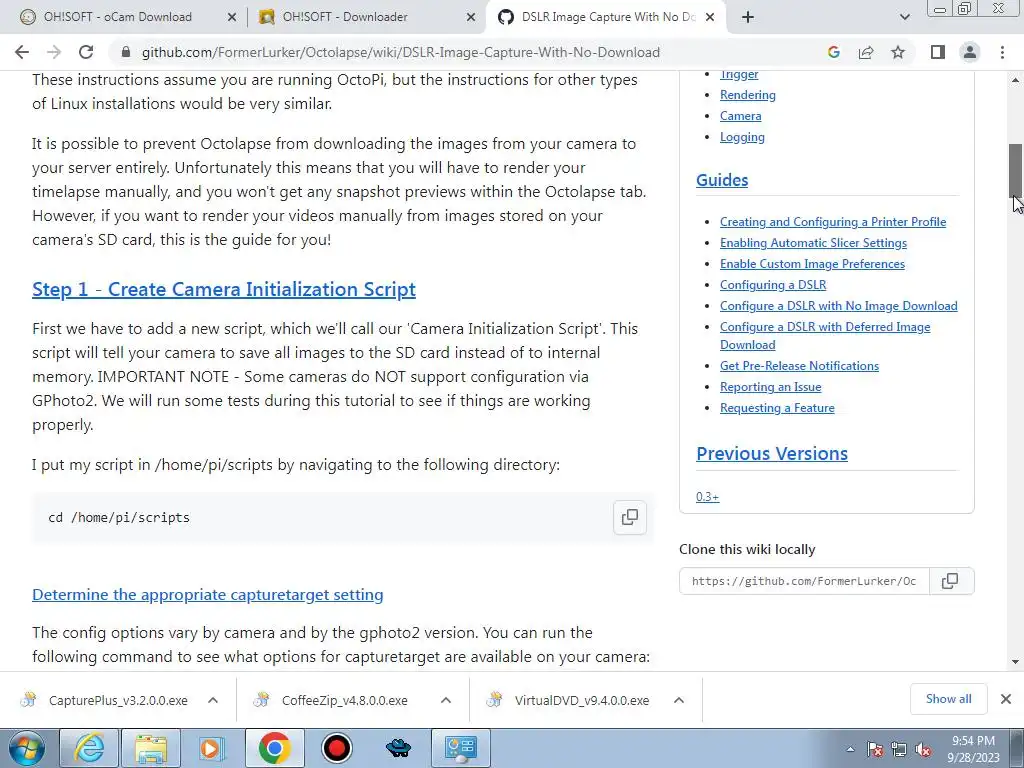
Task: Copy the wiki clone URL
Action: click(950, 581)
